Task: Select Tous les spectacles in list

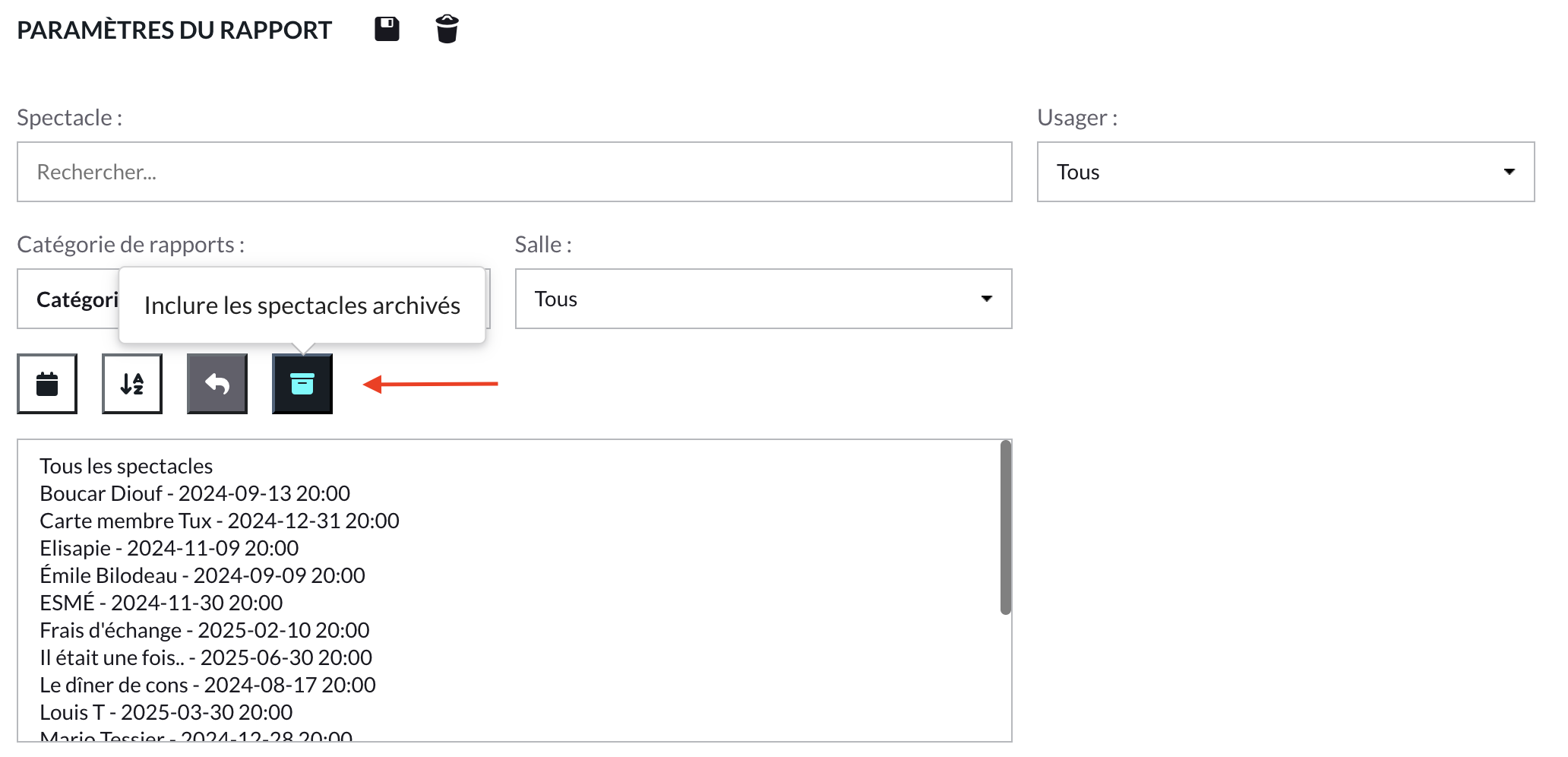Action: click(126, 466)
